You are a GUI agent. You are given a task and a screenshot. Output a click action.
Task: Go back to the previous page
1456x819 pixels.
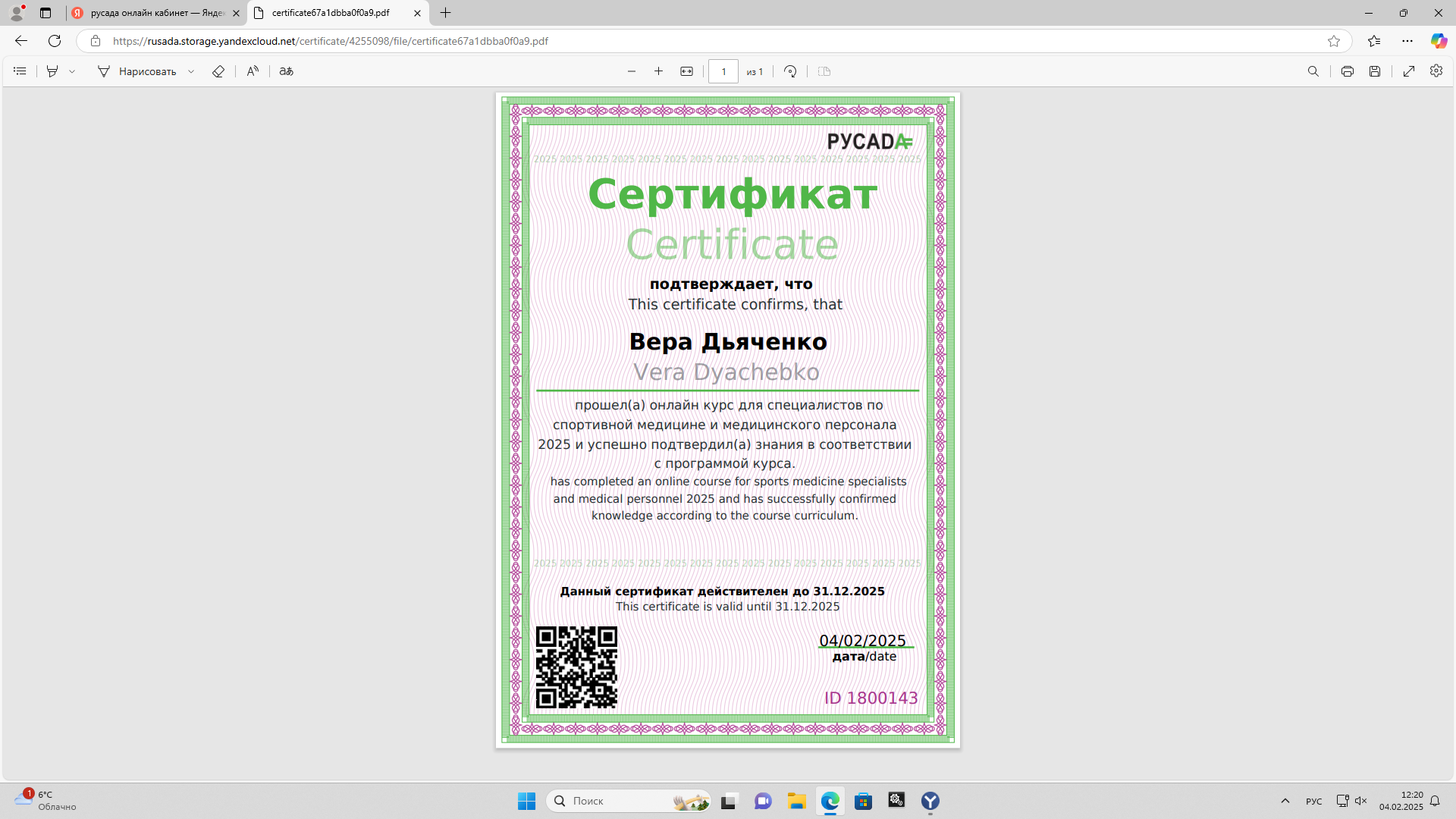click(21, 41)
